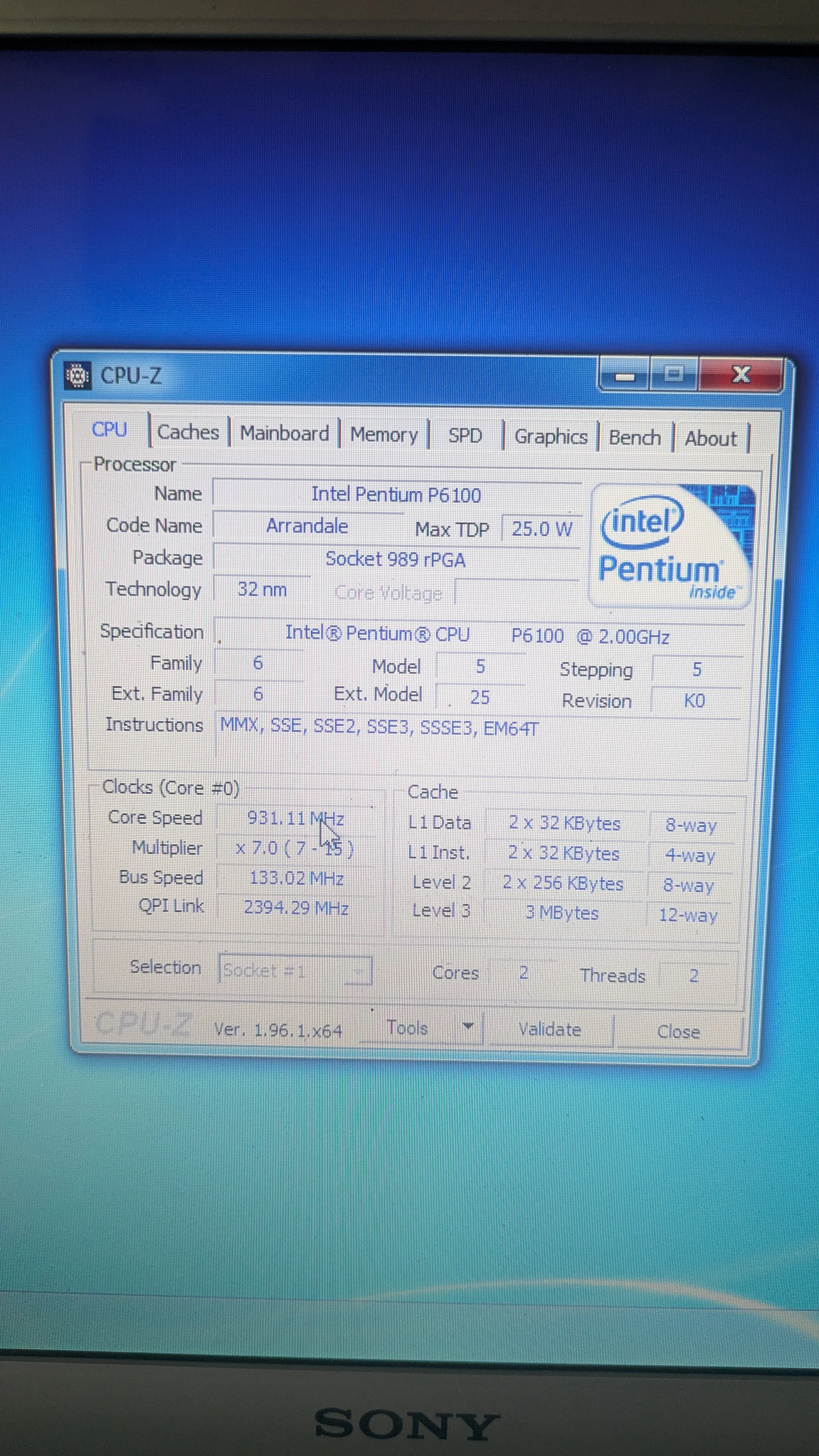Click the technology value 32 nm
Viewport: 819px width, 1456px height.
[x=262, y=590]
